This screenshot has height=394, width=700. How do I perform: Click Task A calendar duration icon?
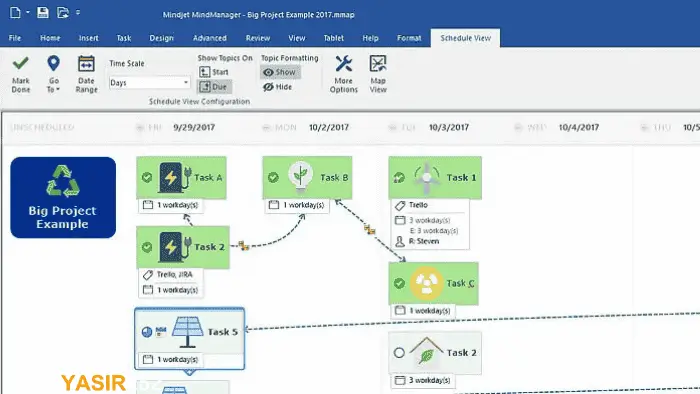tap(148, 205)
